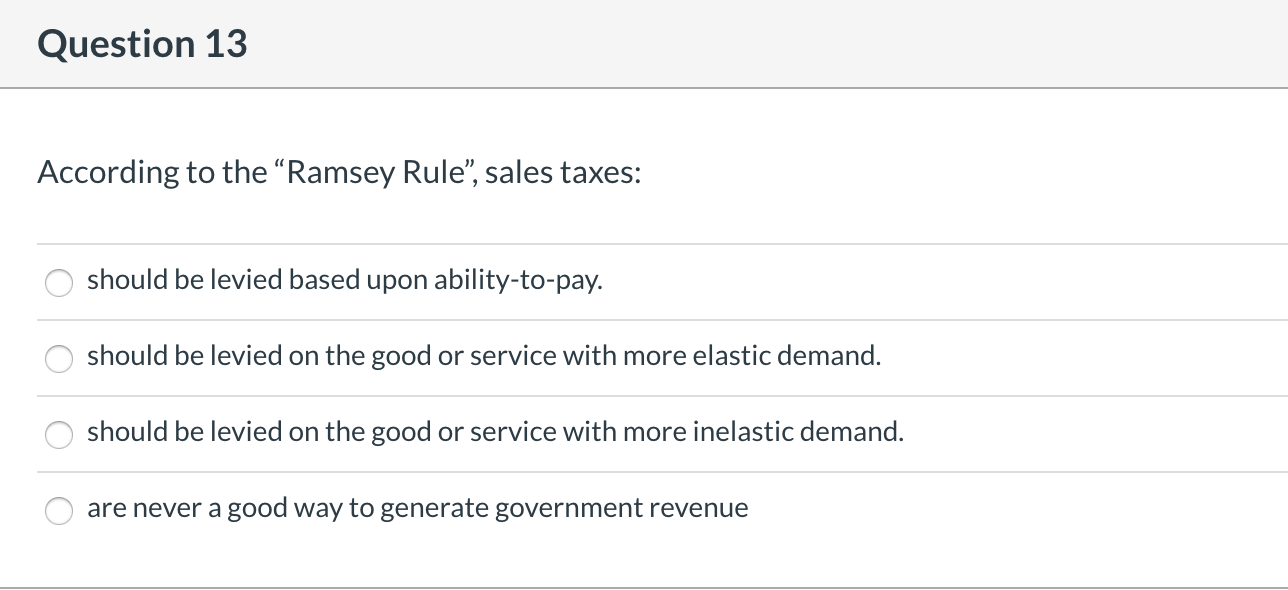Click the inelastic demand answer text

(x=495, y=432)
